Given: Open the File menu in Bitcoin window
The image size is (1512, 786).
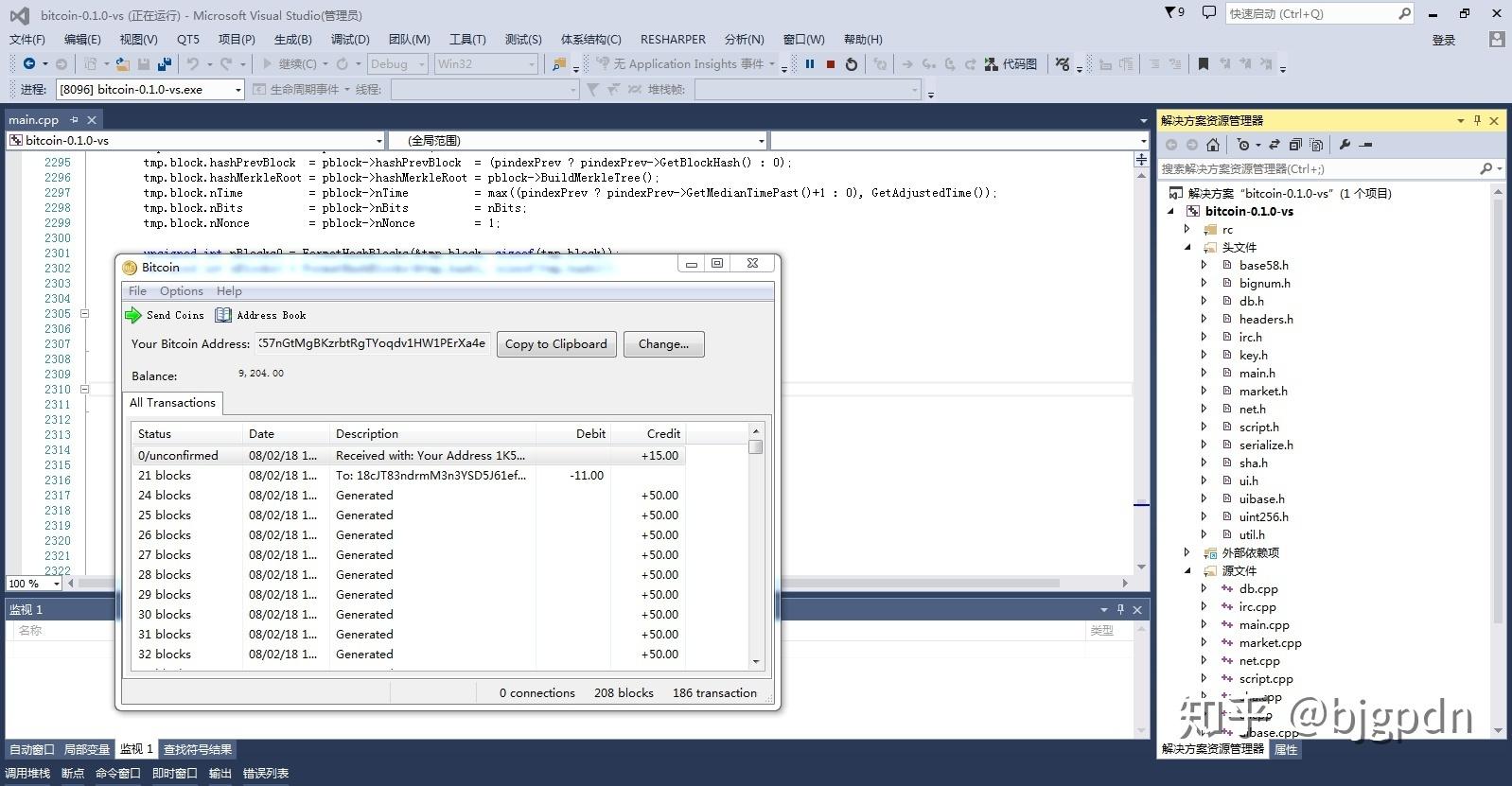Looking at the screenshot, I should point(137,290).
